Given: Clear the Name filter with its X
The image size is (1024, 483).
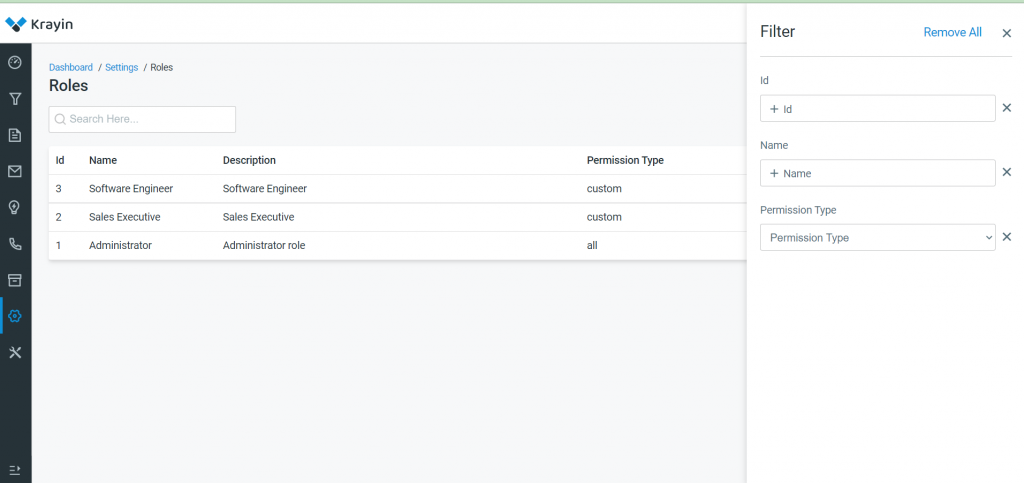Looking at the screenshot, I should click(1006, 172).
